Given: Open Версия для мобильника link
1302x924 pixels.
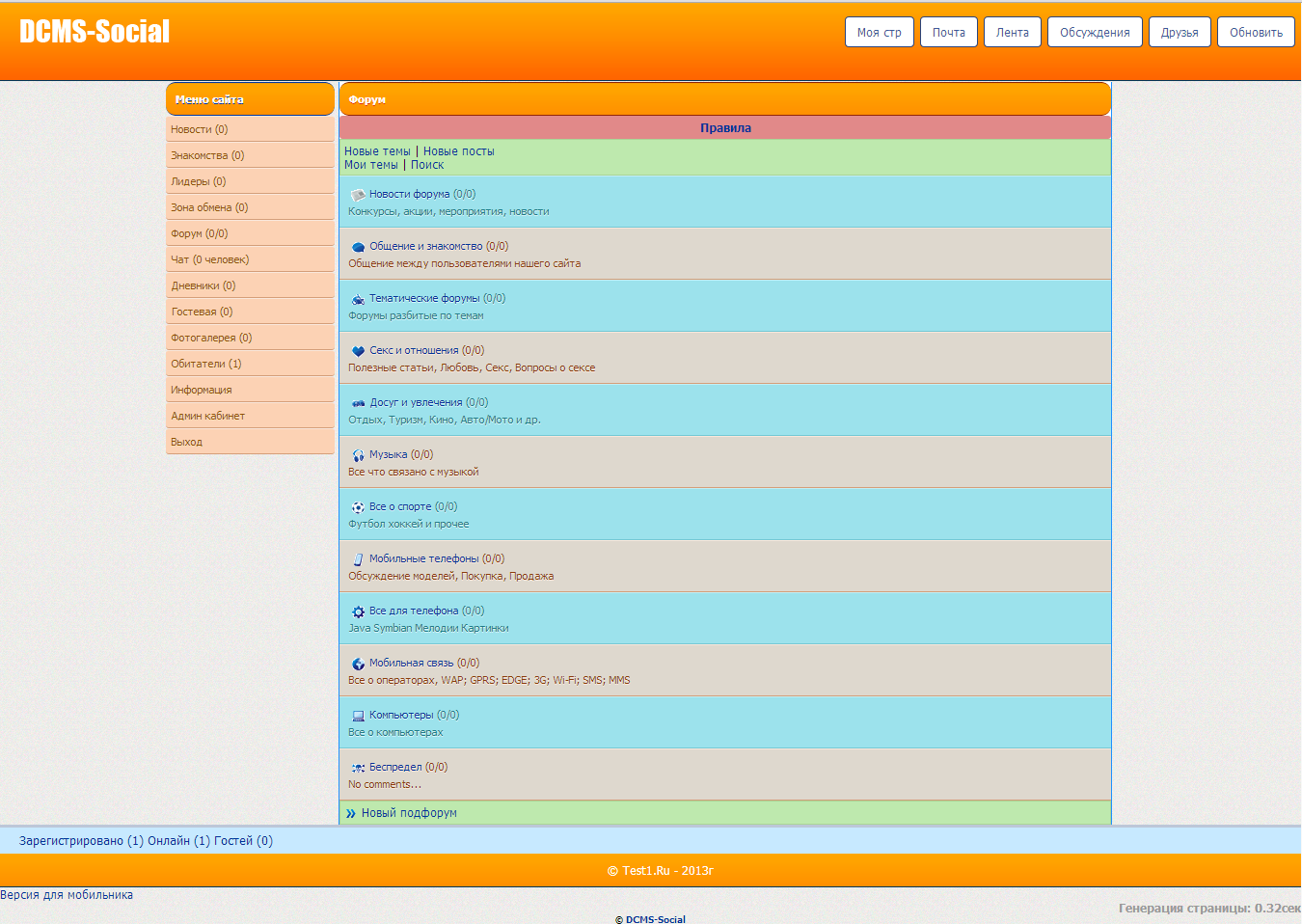Looking at the screenshot, I should pyautogui.click(x=67, y=895).
